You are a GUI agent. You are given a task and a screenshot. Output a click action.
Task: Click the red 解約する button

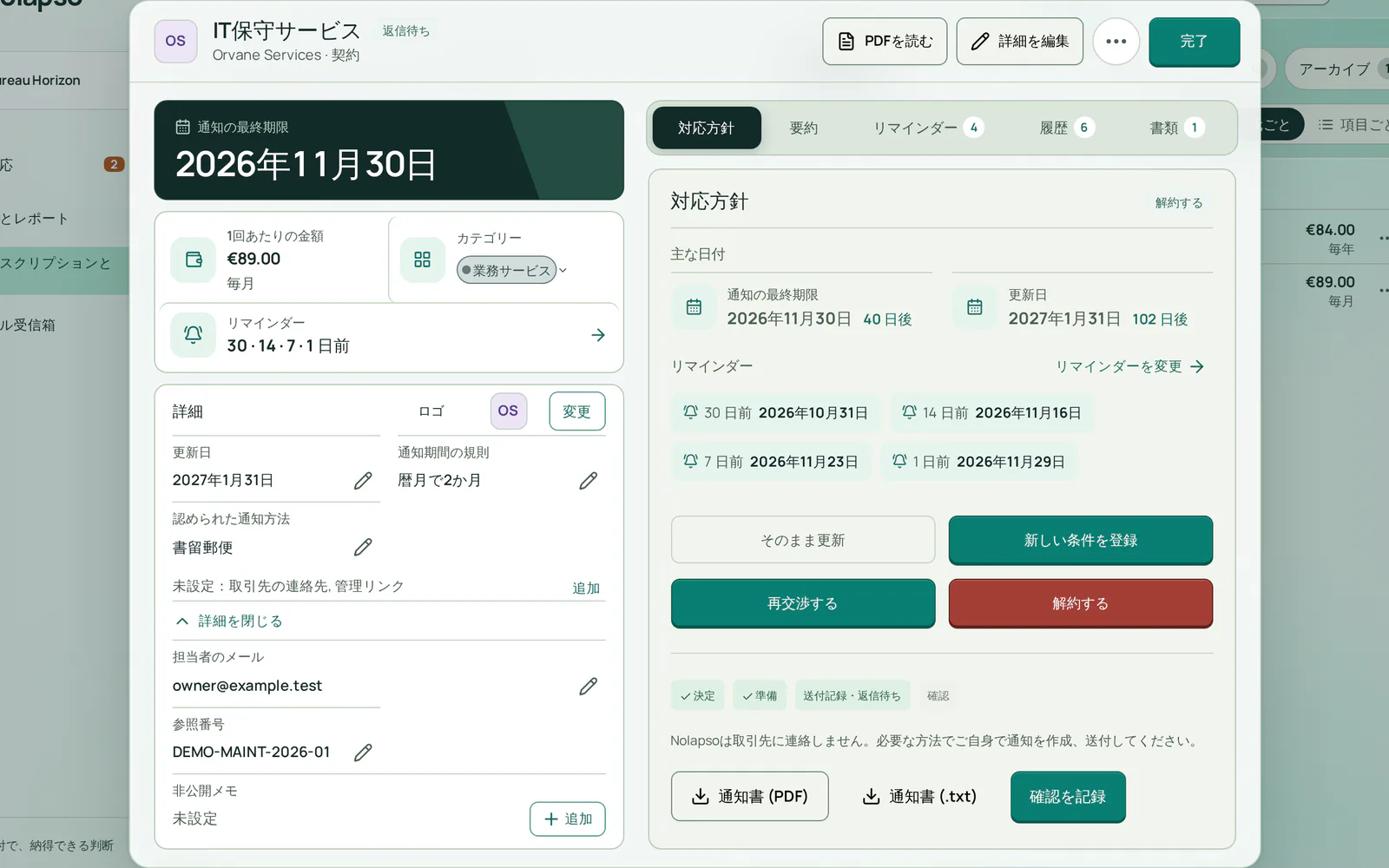pyautogui.click(x=1081, y=603)
